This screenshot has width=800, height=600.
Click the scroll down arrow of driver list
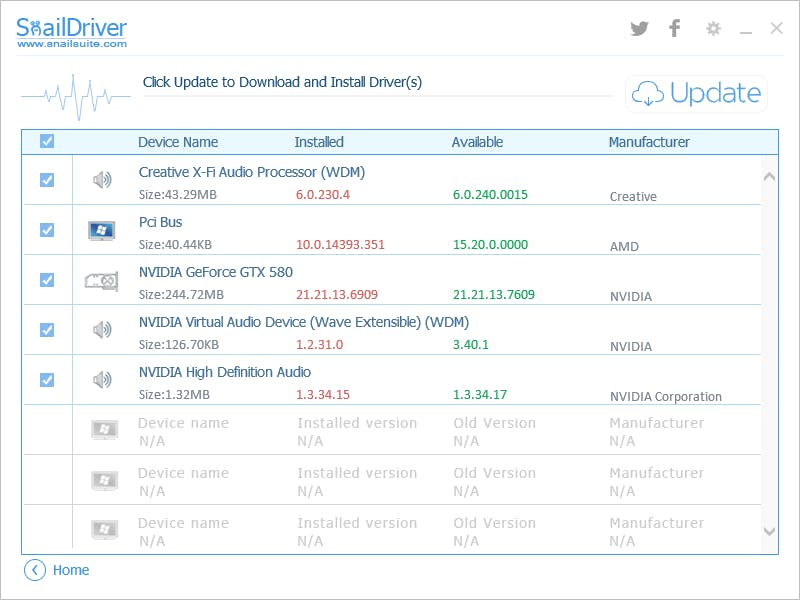pyautogui.click(x=769, y=531)
